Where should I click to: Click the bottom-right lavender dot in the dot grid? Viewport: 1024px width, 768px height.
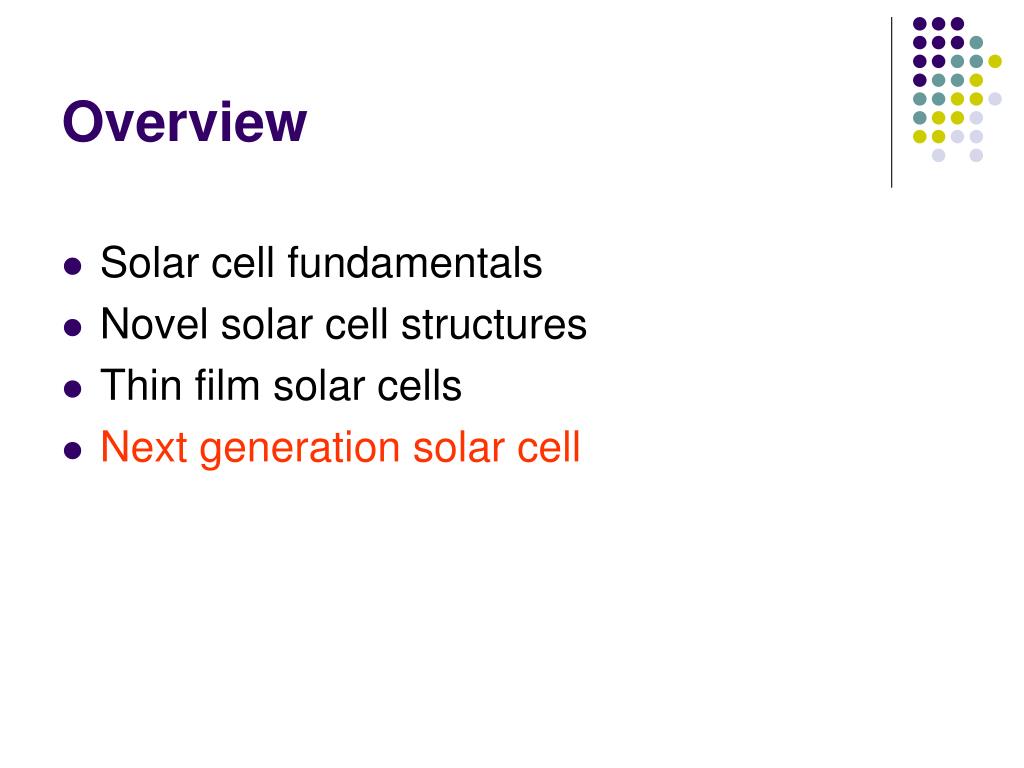click(976, 155)
